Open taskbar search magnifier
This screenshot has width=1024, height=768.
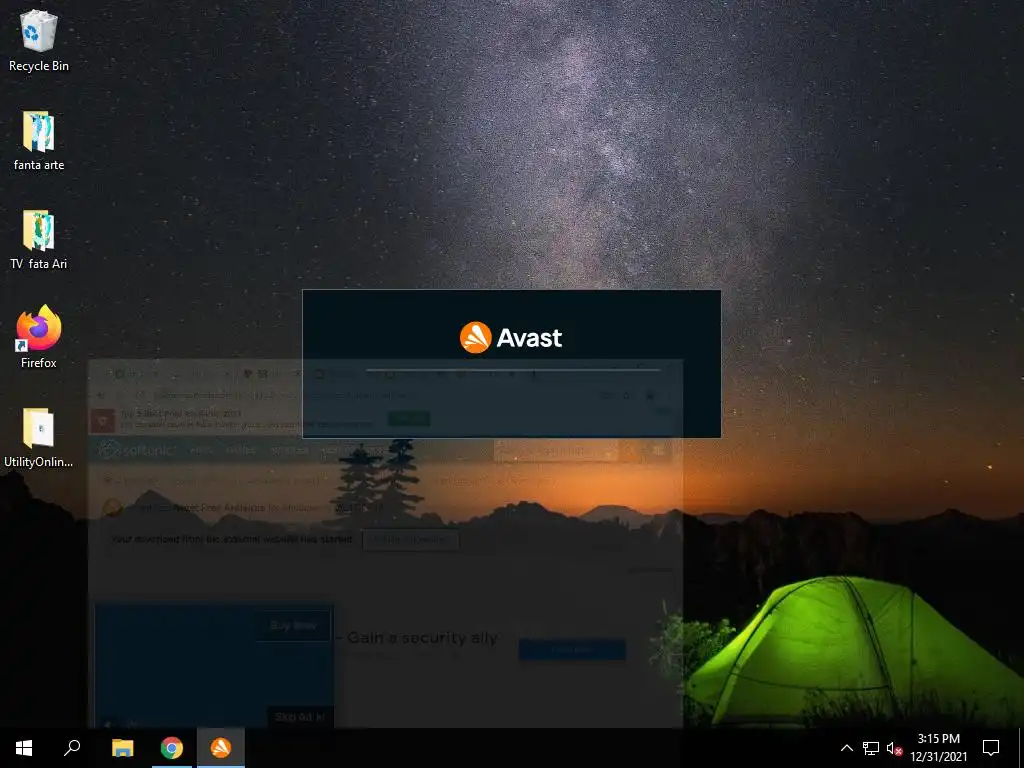pyautogui.click(x=72, y=748)
